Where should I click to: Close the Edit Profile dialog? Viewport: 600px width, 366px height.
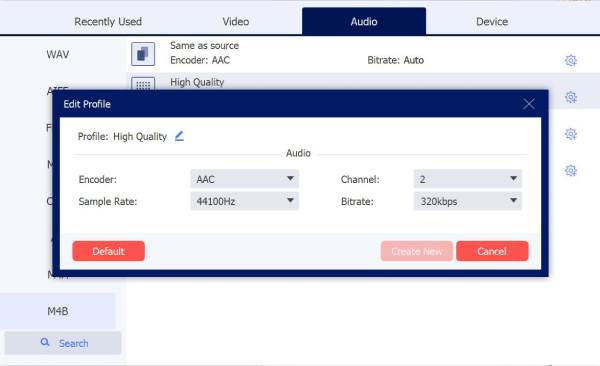coord(528,104)
